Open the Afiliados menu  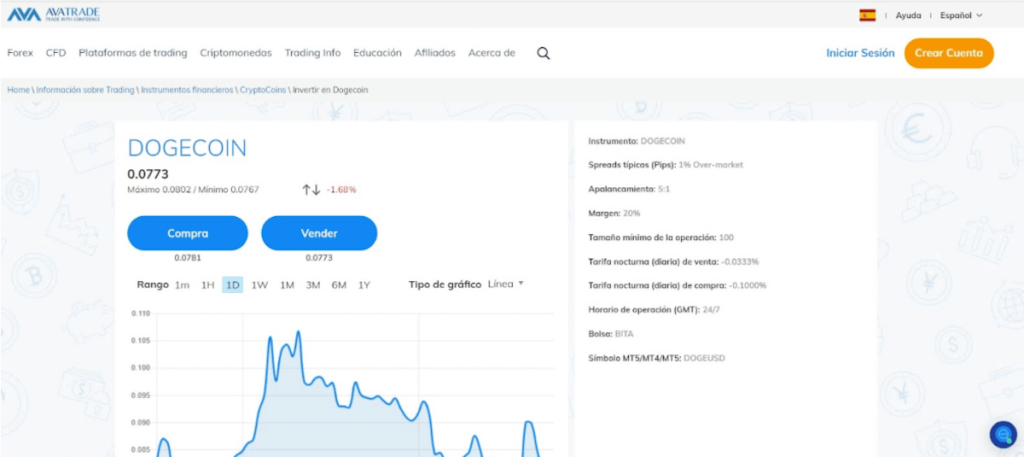click(x=435, y=53)
